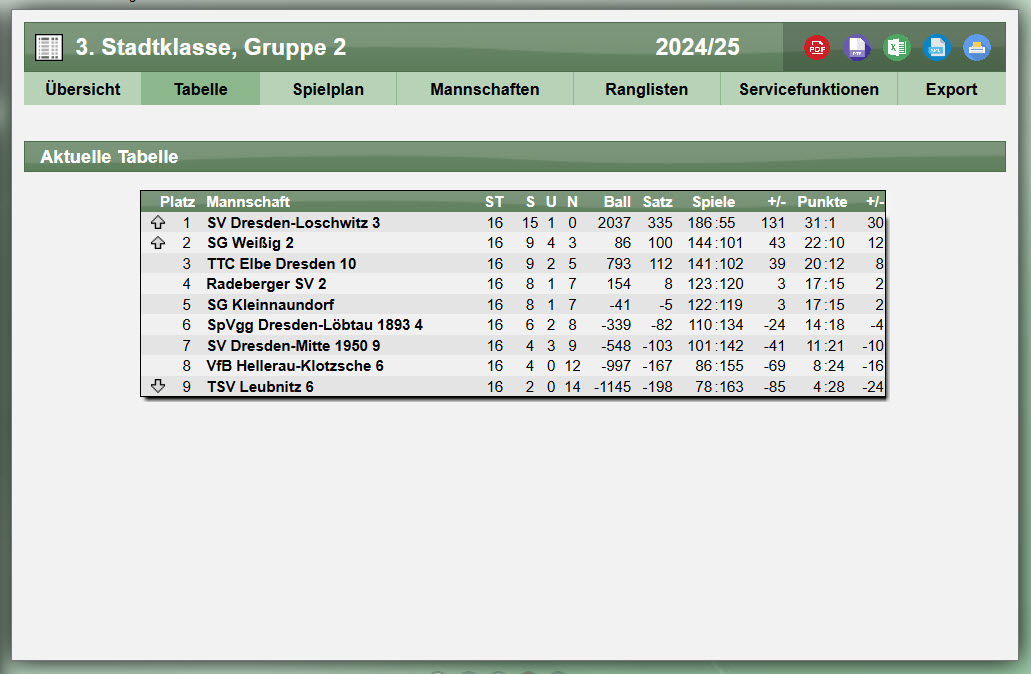Image resolution: width=1031 pixels, height=674 pixels.
Task: Click the blue XML export icon
Action: pos(937,47)
